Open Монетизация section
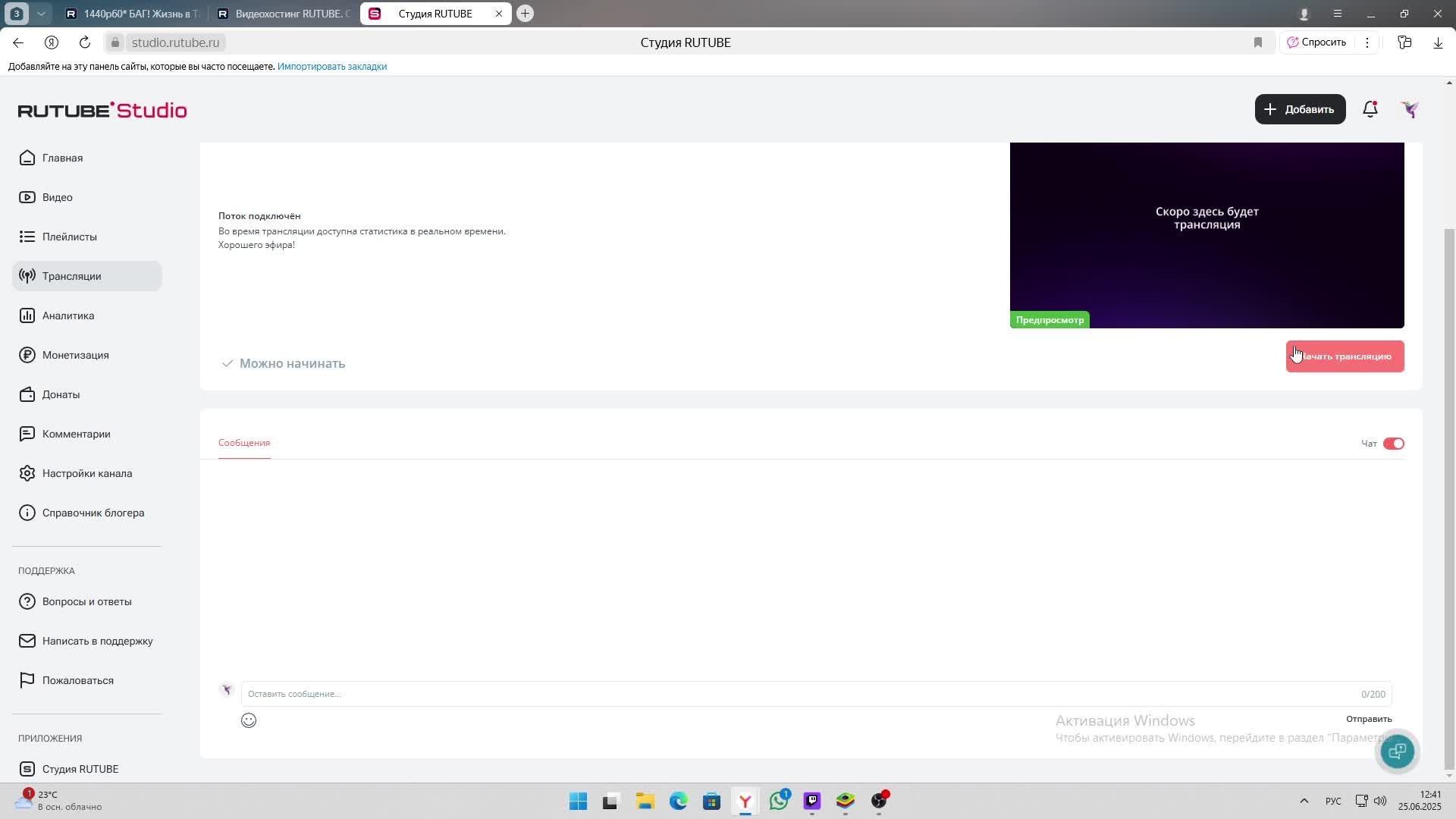Image resolution: width=1456 pixels, height=819 pixels. tap(87, 355)
